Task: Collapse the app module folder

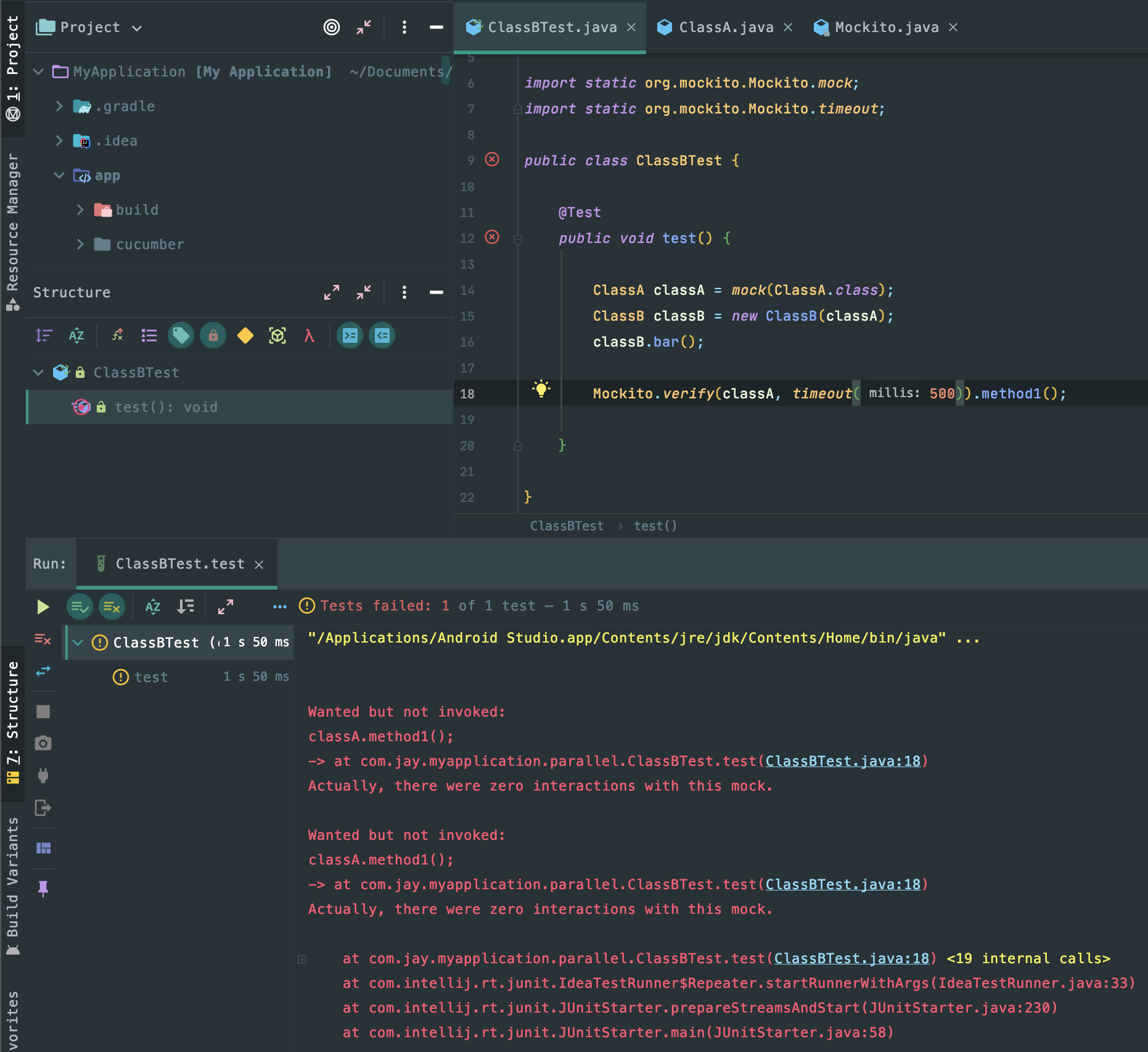Action: coord(59,175)
